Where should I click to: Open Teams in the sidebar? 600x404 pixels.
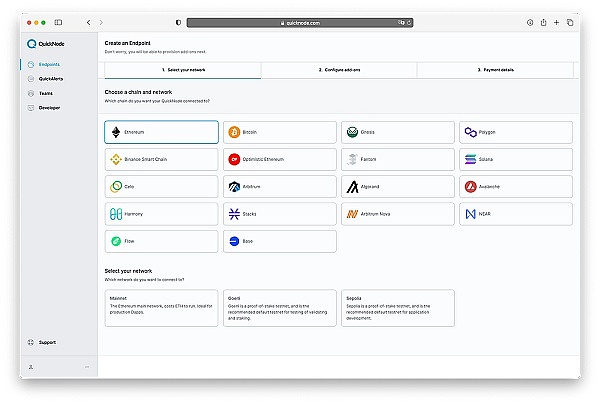click(x=46, y=93)
